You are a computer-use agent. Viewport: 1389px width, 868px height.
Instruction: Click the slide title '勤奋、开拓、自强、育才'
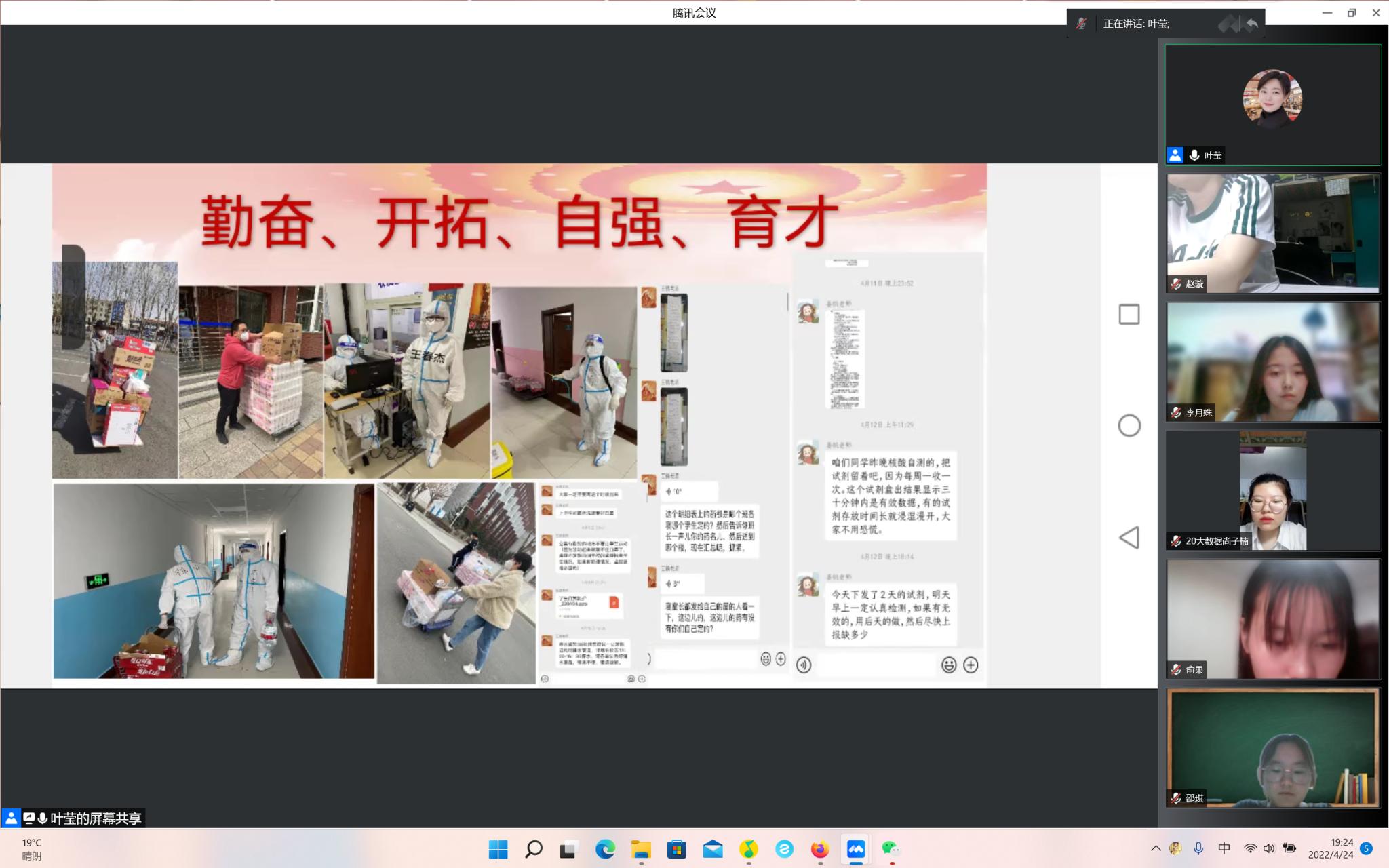point(520,222)
